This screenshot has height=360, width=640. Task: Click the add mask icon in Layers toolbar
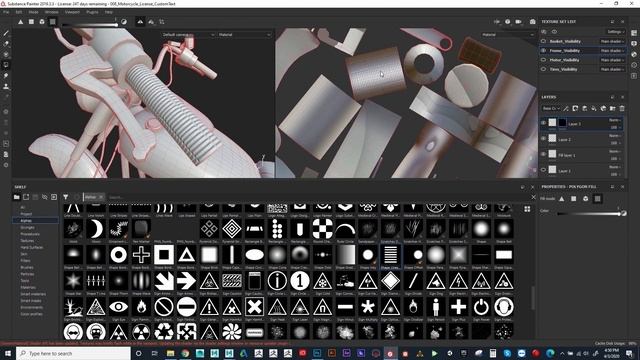tap(575, 108)
